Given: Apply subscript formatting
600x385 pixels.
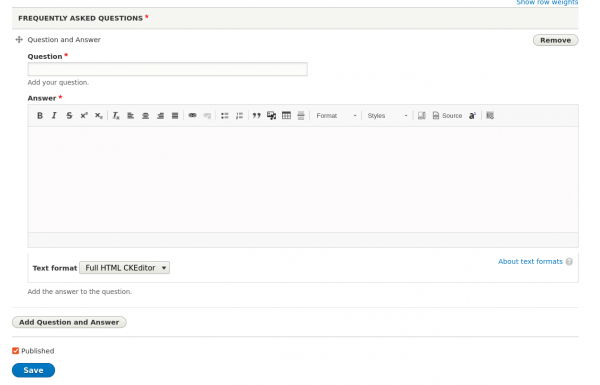Looking at the screenshot, I should [98, 116].
